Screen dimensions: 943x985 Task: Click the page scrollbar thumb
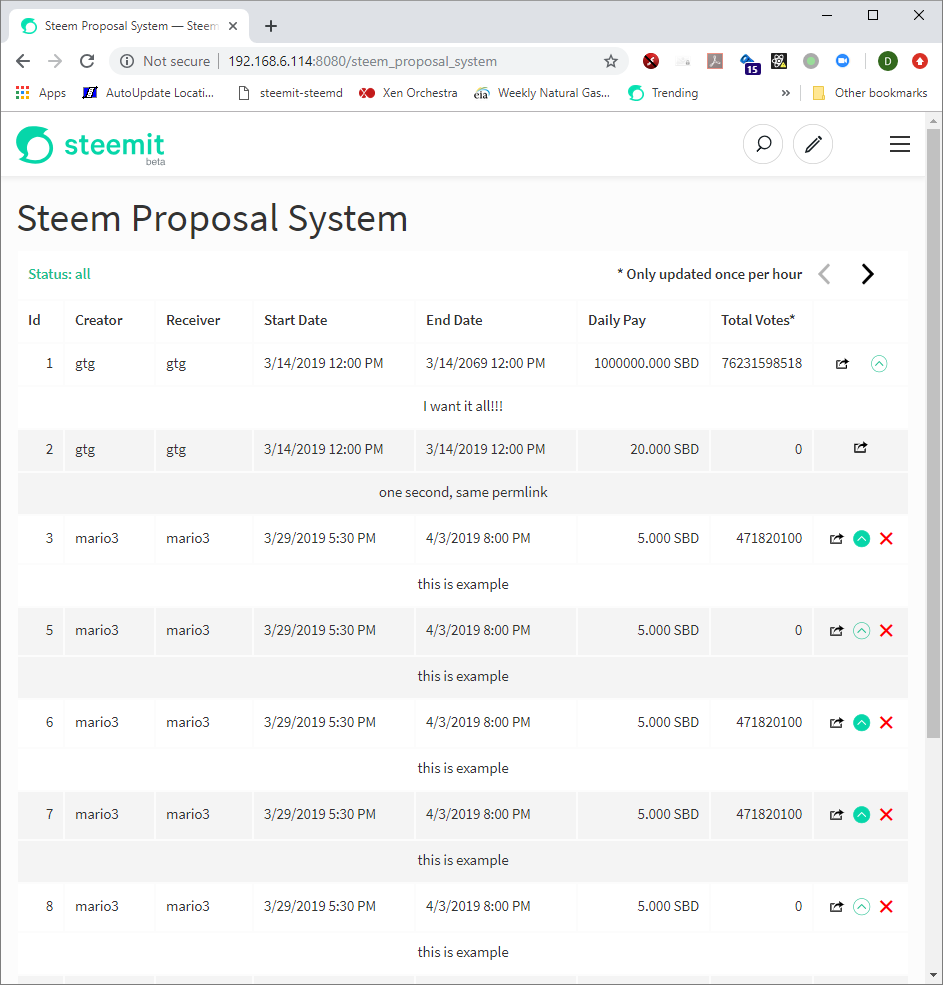coord(933,433)
